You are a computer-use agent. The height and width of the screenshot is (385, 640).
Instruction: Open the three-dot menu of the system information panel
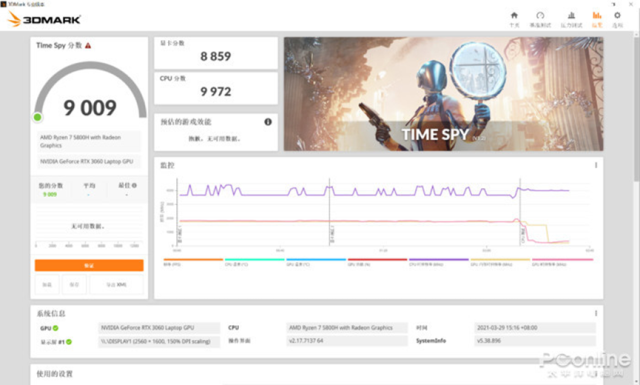click(x=596, y=313)
